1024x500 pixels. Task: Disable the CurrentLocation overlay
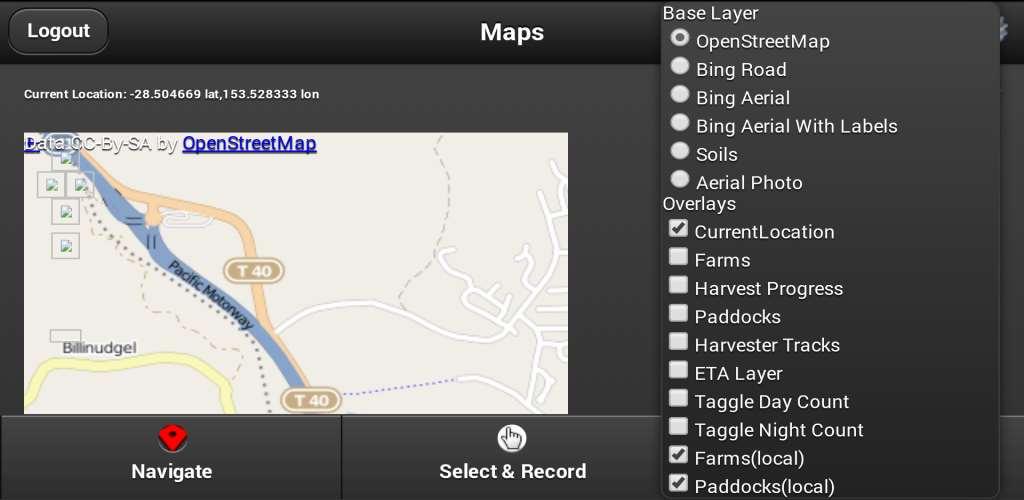pyautogui.click(x=678, y=229)
